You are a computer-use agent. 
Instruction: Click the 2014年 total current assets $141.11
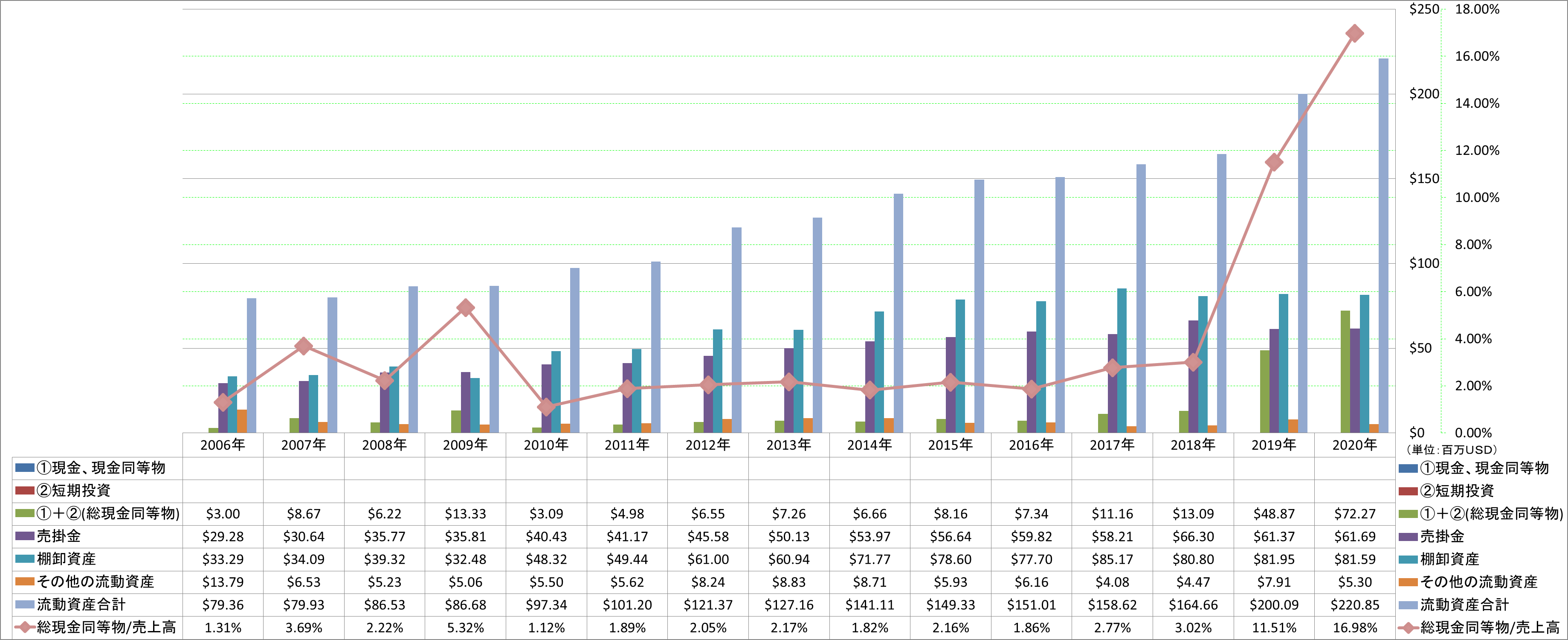click(870, 605)
